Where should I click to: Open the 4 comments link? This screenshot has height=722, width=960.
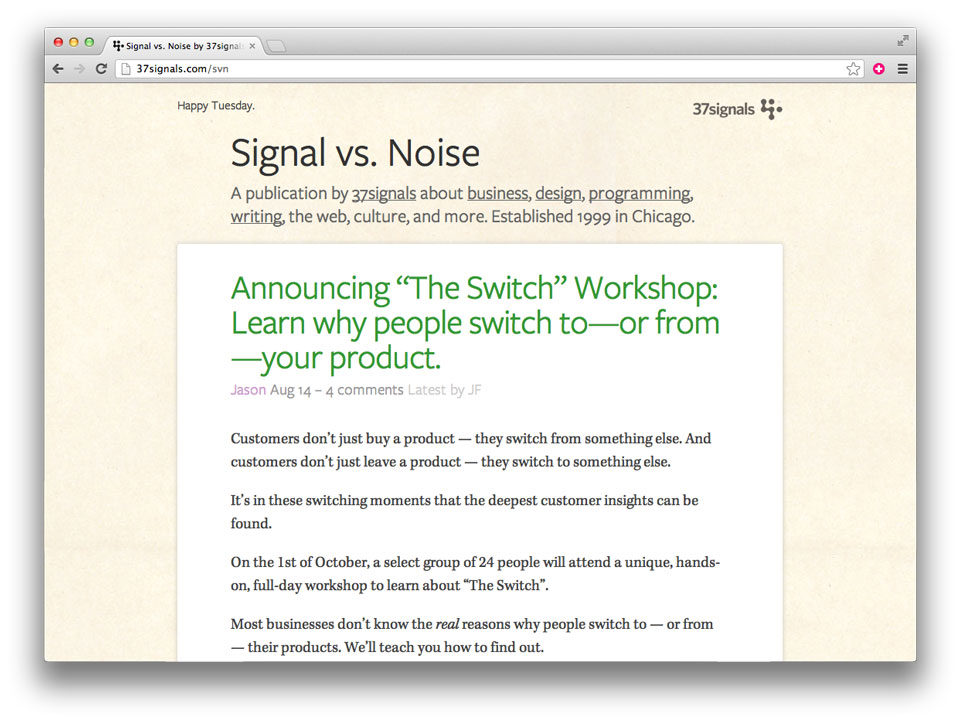[364, 389]
